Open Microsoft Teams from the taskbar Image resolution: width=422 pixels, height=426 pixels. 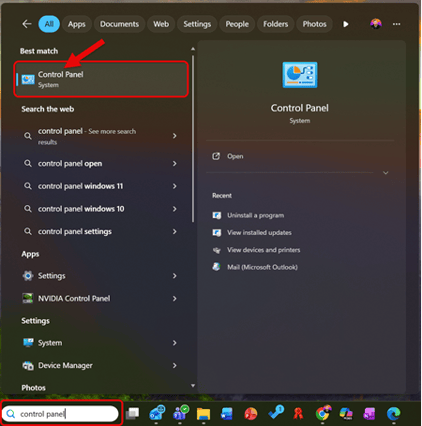180,413
